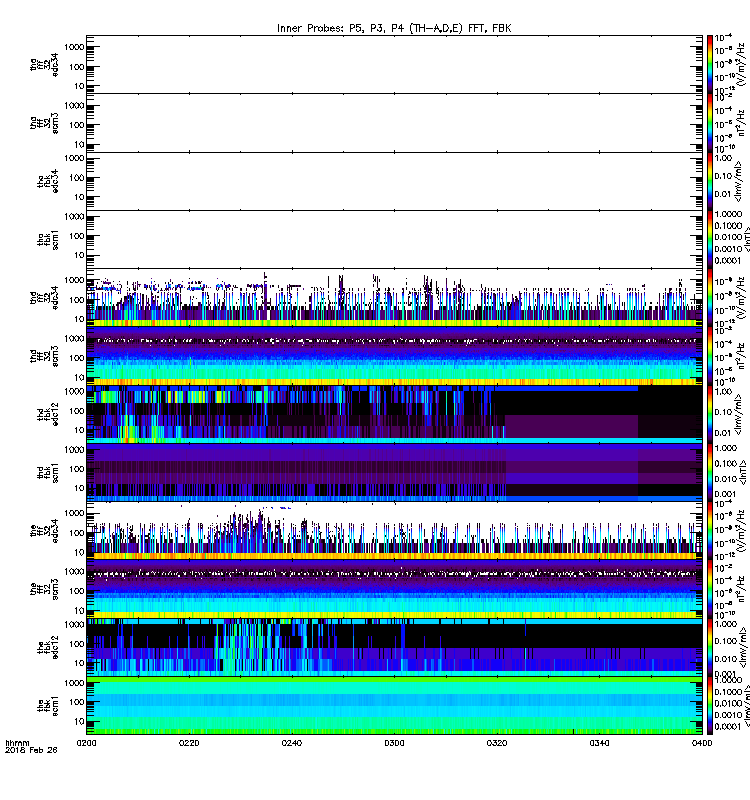
Task: Click the 0240 time axis label
Action: coord(291,743)
